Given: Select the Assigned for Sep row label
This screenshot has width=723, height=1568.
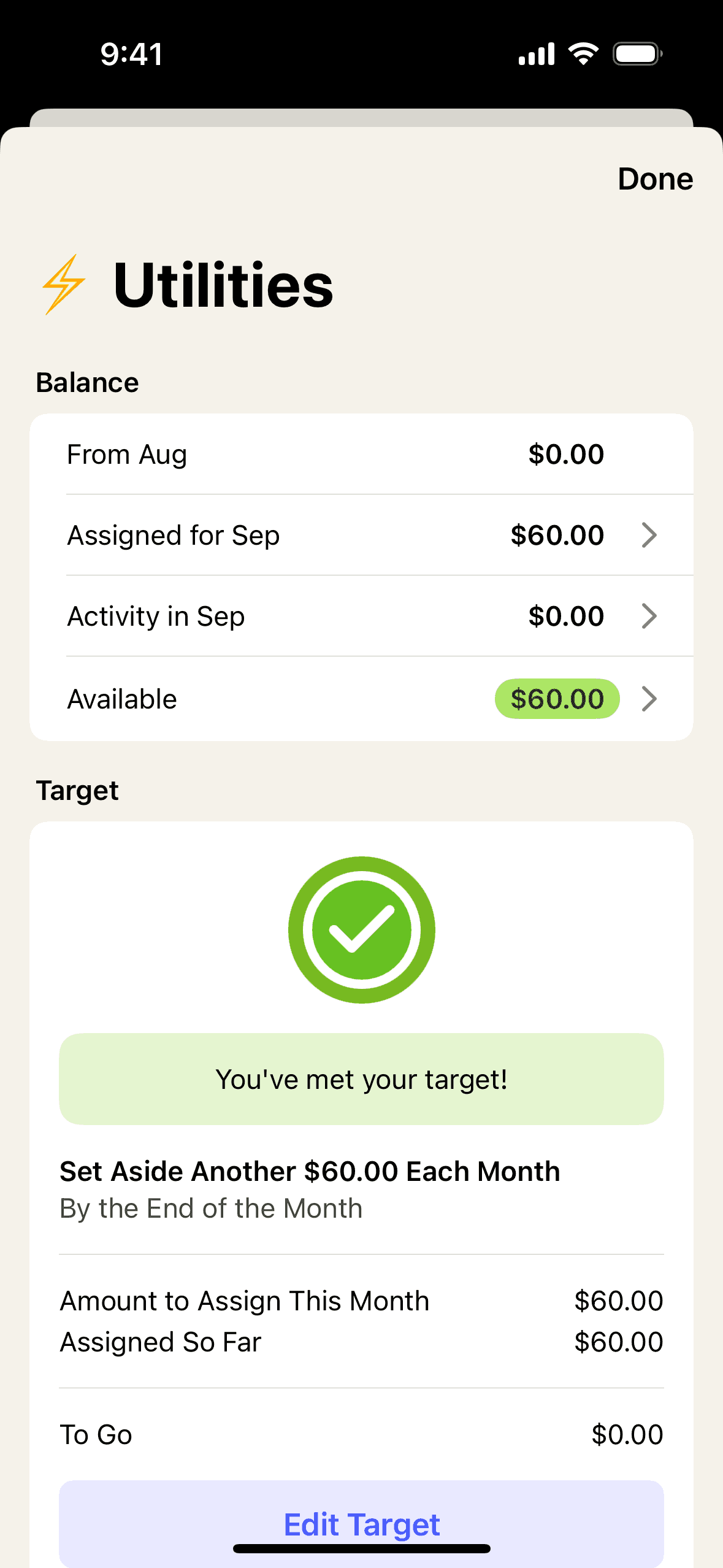Looking at the screenshot, I should click(174, 535).
